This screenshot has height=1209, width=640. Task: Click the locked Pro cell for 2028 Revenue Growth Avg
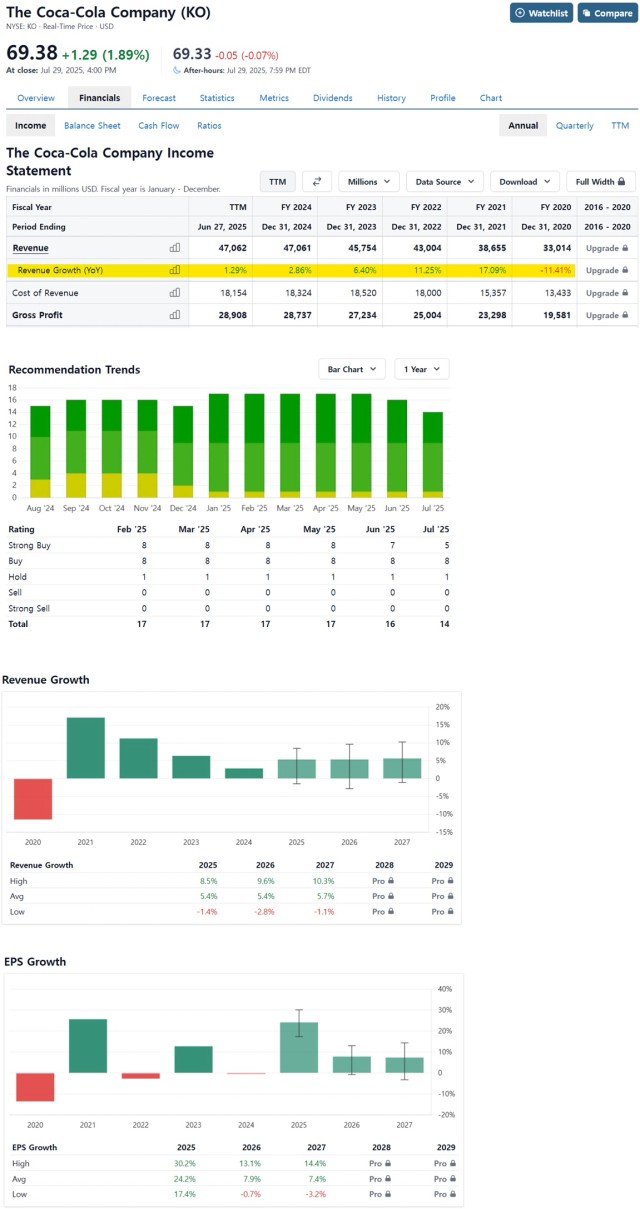coord(383,897)
